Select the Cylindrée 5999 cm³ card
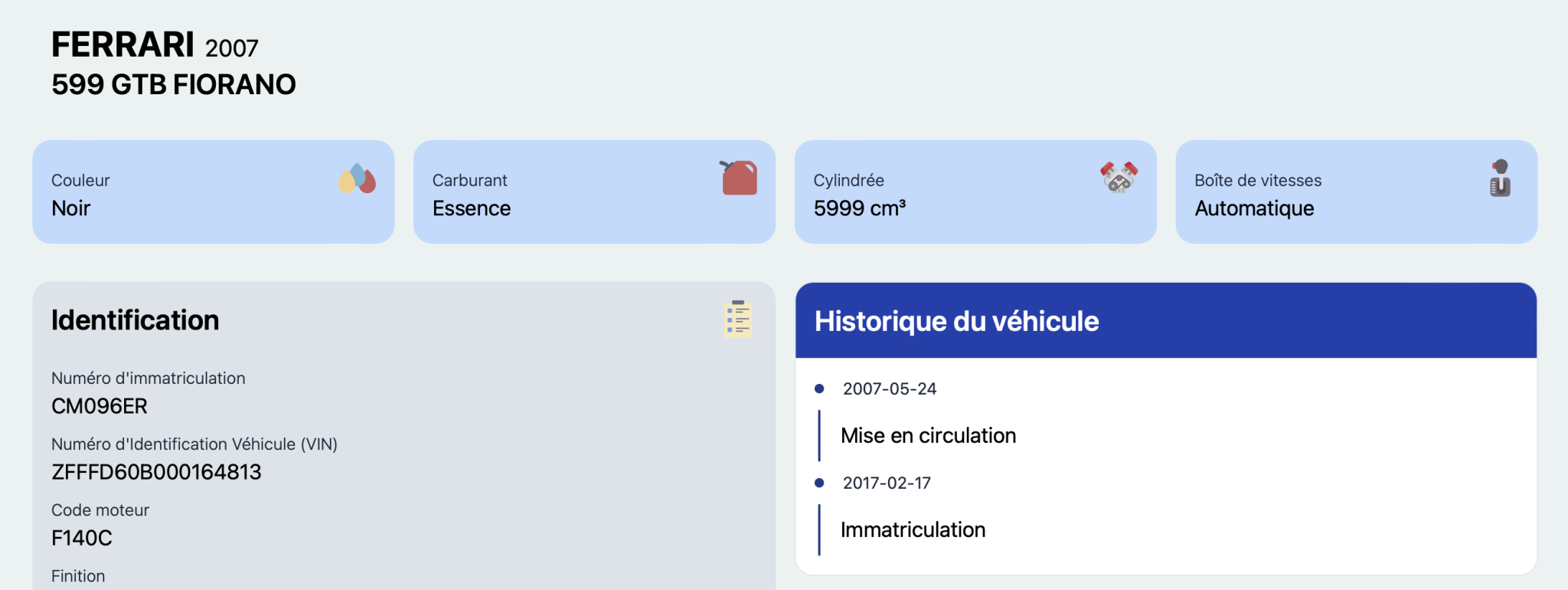The width and height of the screenshot is (1568, 590). (x=975, y=192)
